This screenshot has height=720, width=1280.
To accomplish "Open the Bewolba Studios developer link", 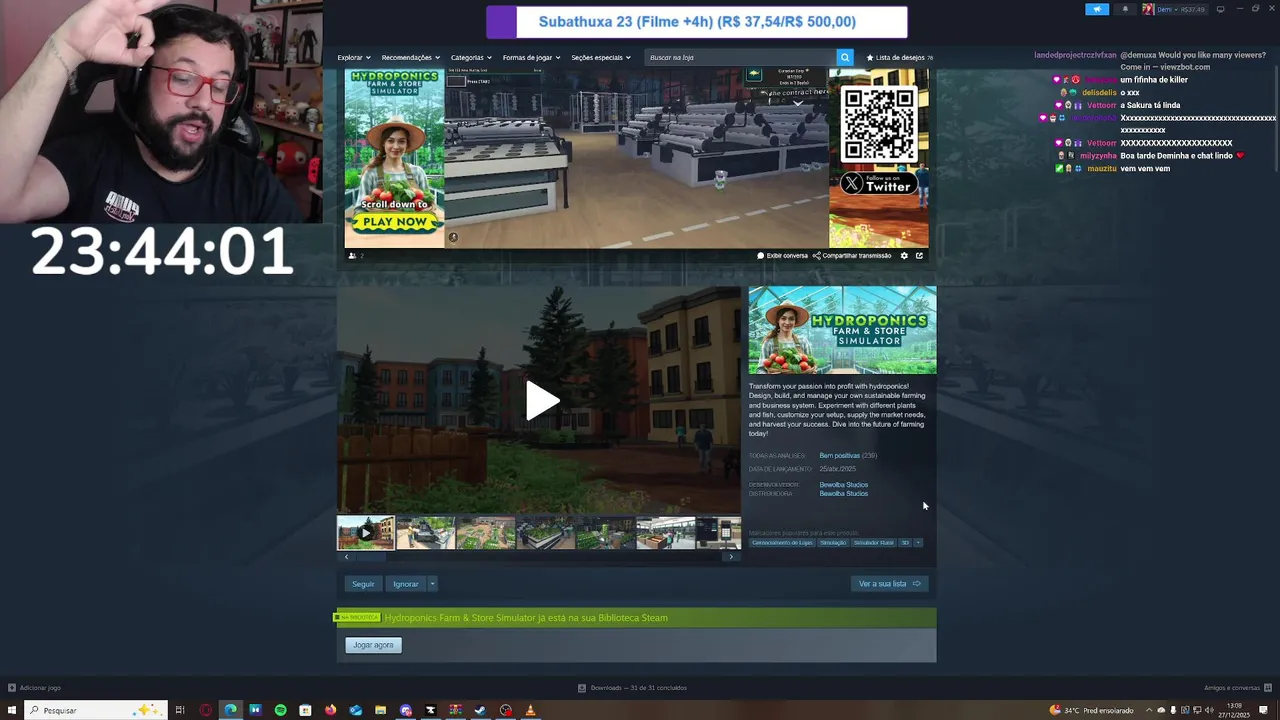I will click(843, 485).
